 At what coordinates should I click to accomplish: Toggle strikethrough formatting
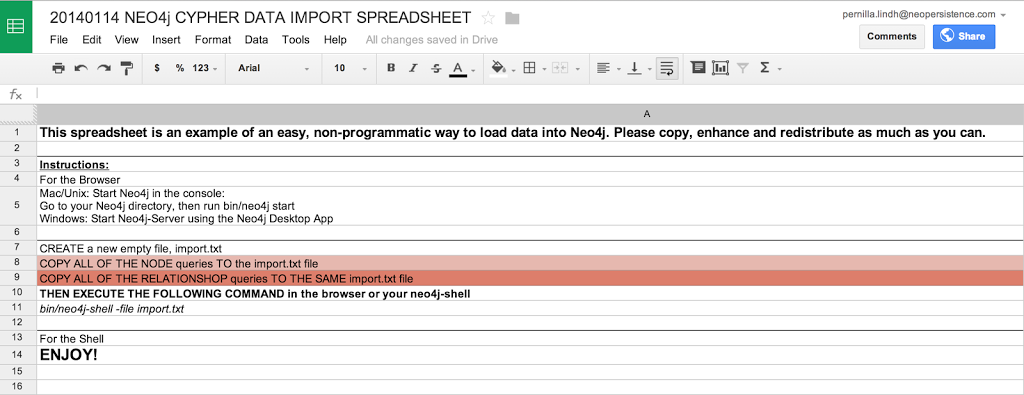pos(436,68)
